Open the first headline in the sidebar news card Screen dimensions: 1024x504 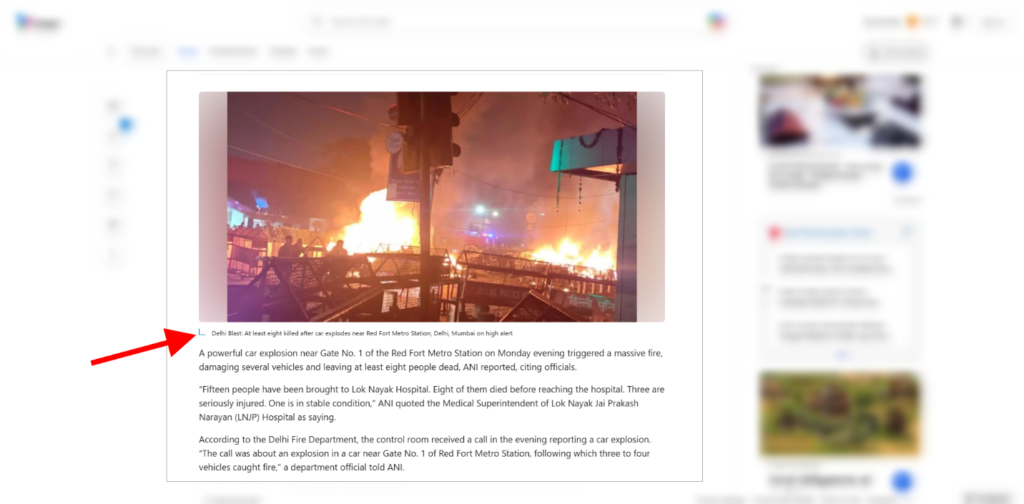pyautogui.click(x=836, y=264)
